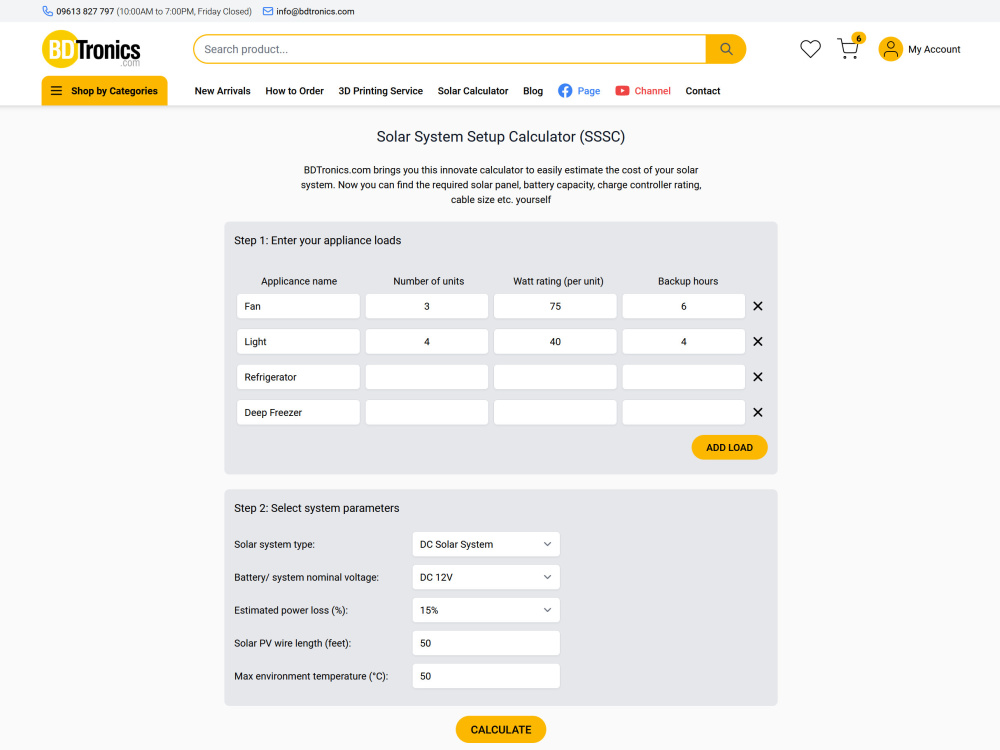The height and width of the screenshot is (750, 1000).
Task: Click Max environment temperature field
Action: point(486,676)
